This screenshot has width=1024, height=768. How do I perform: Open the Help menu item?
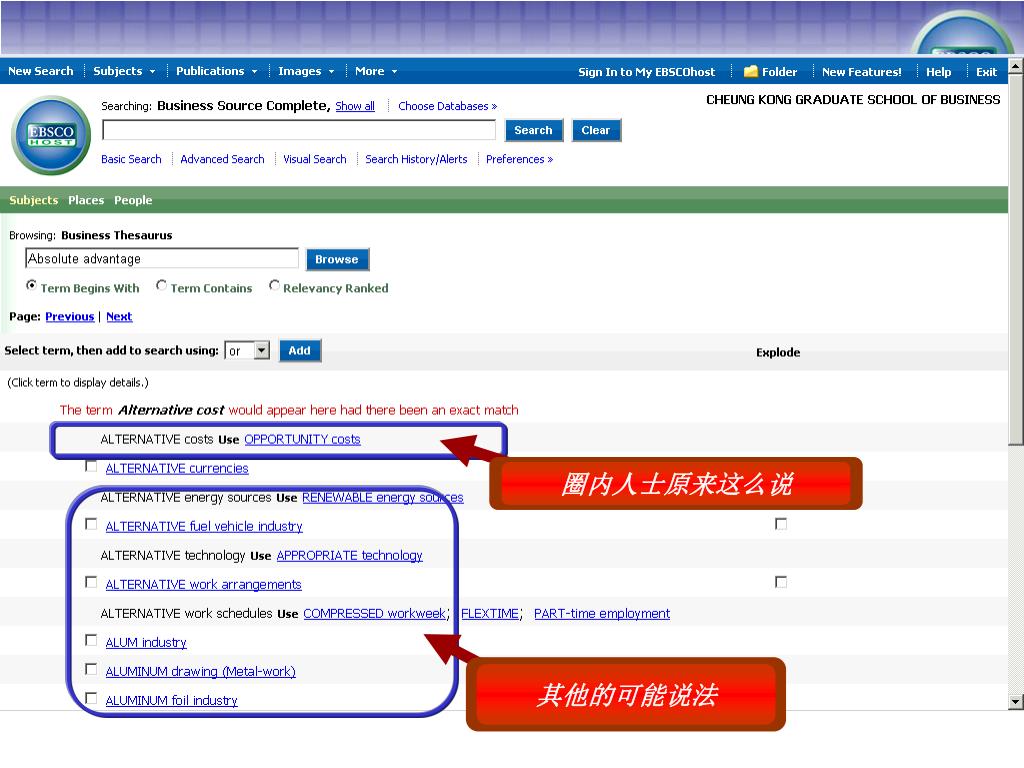pos(938,72)
